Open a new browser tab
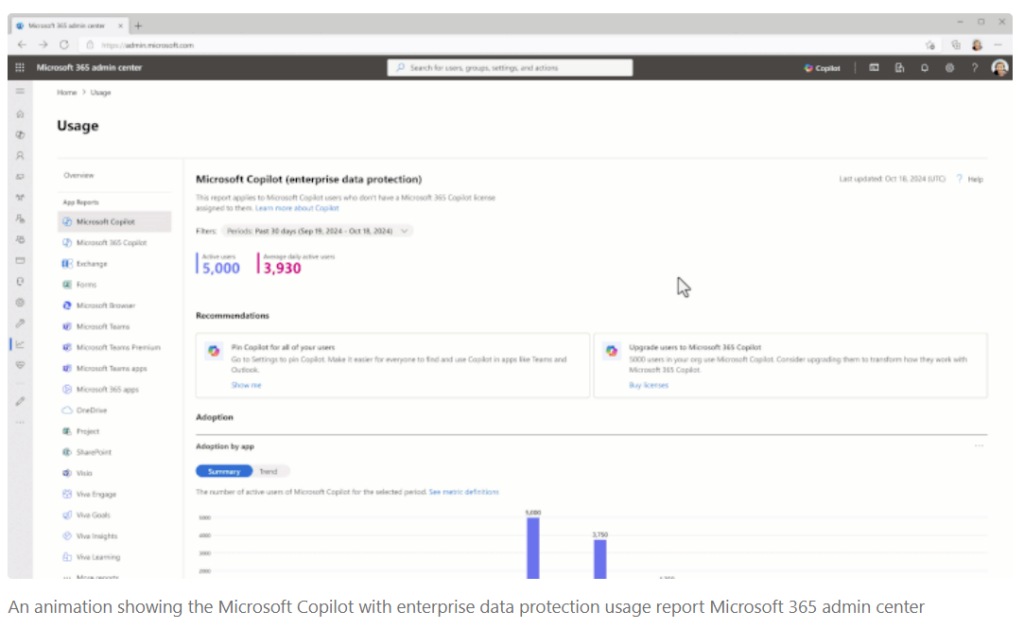The width and height of the screenshot is (1024, 629). 138,25
